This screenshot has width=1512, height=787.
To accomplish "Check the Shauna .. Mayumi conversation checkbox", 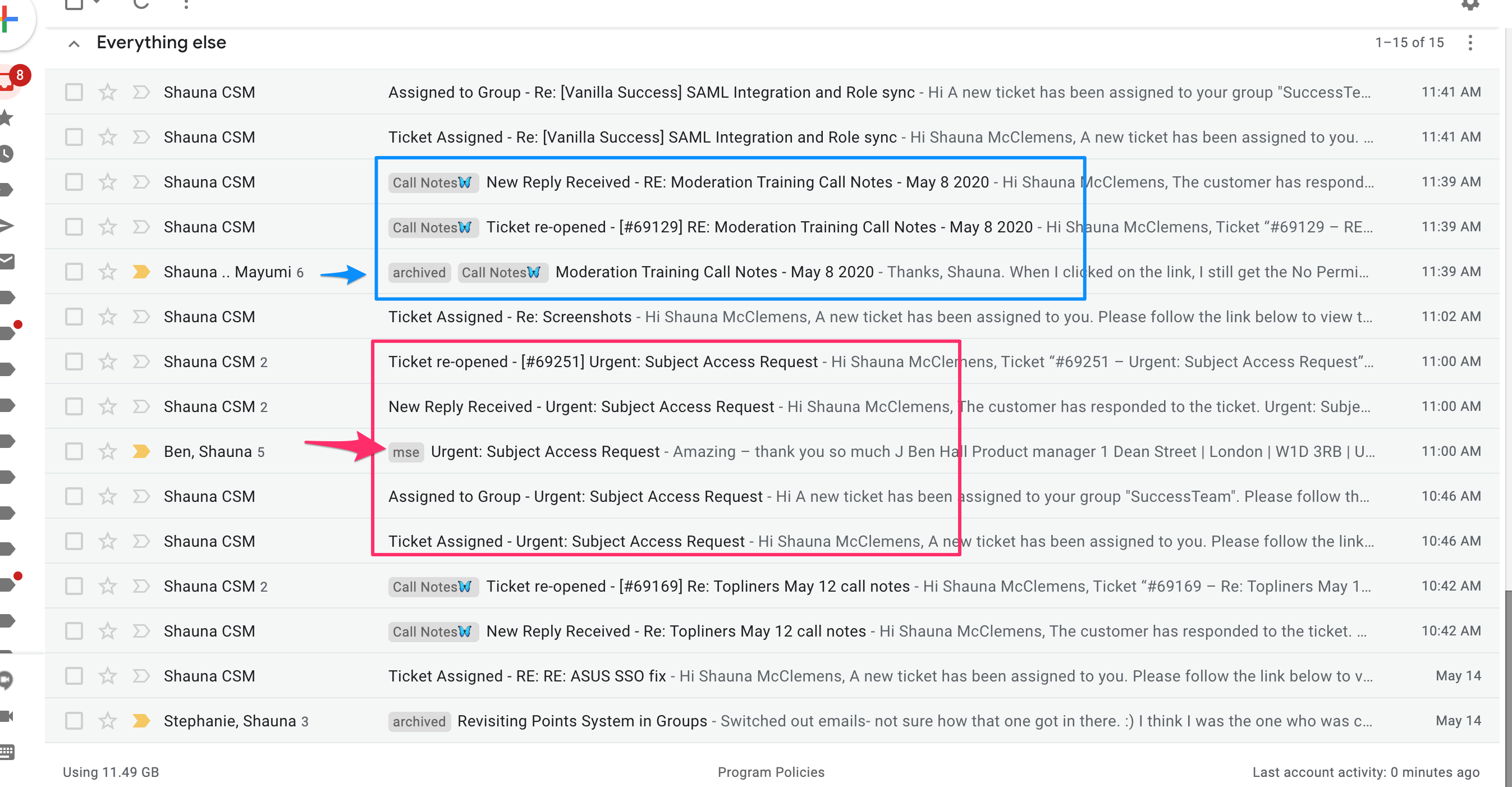I will tap(74, 272).
